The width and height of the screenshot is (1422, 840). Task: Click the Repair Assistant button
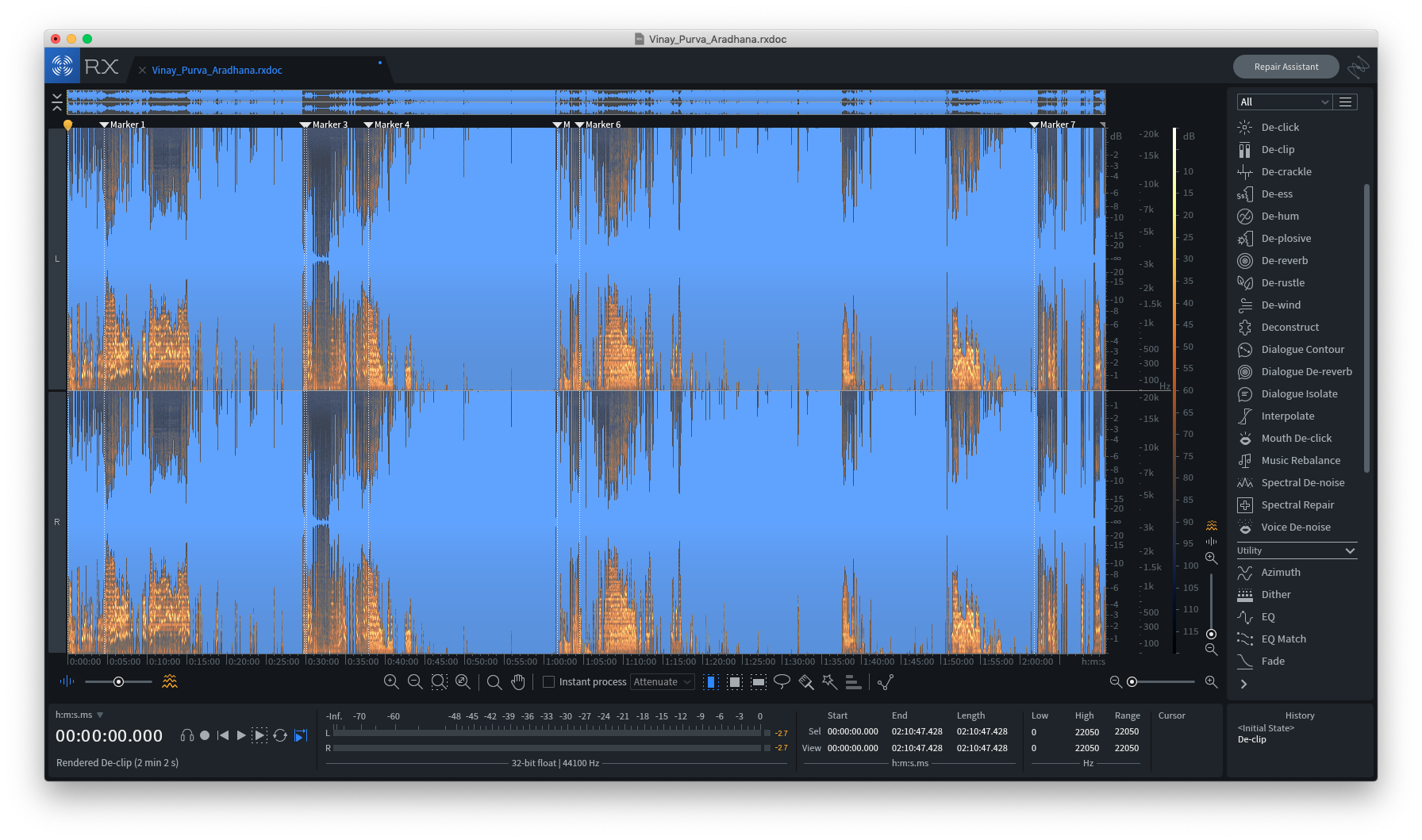(x=1286, y=67)
